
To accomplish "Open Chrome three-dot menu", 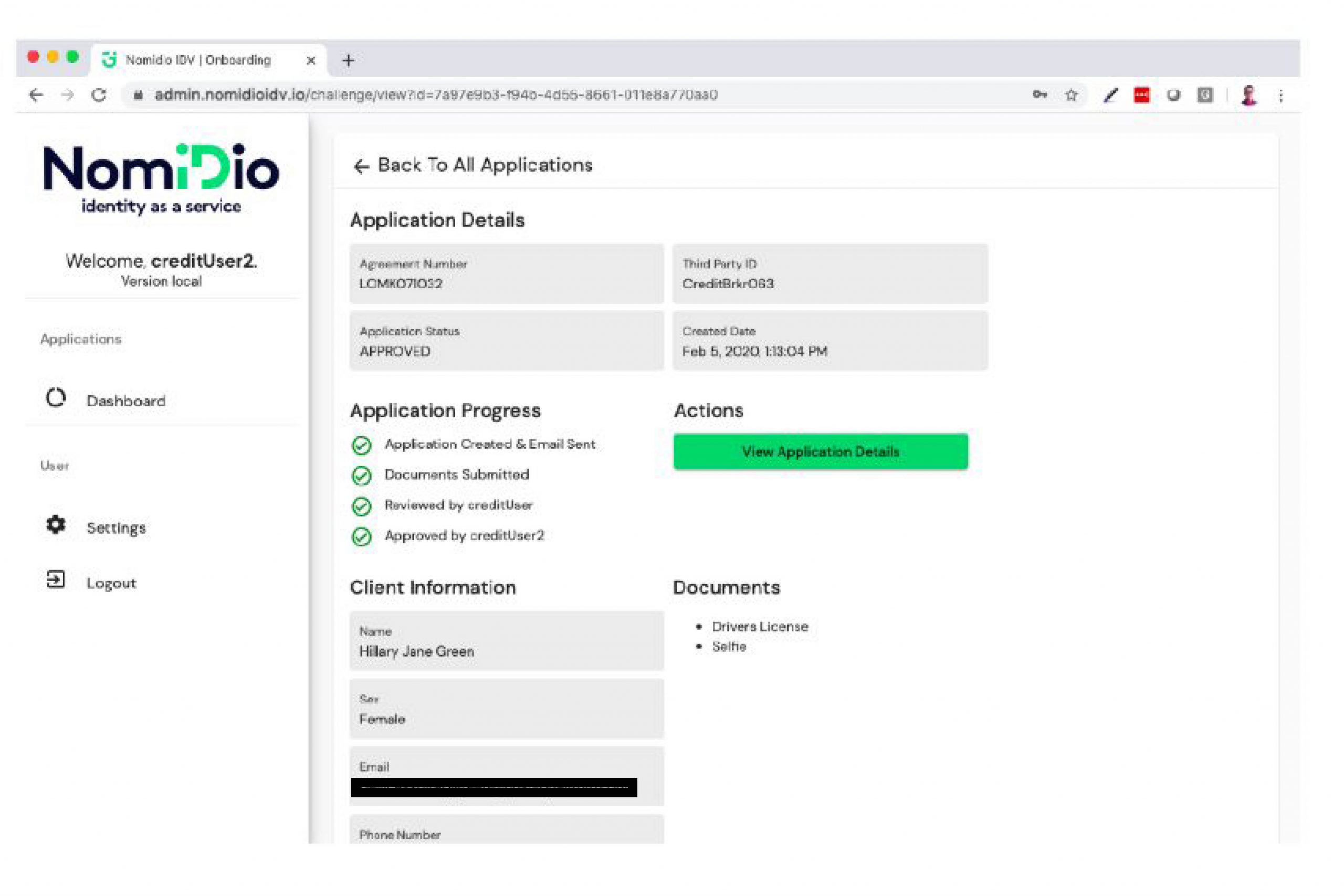I will (1281, 96).
